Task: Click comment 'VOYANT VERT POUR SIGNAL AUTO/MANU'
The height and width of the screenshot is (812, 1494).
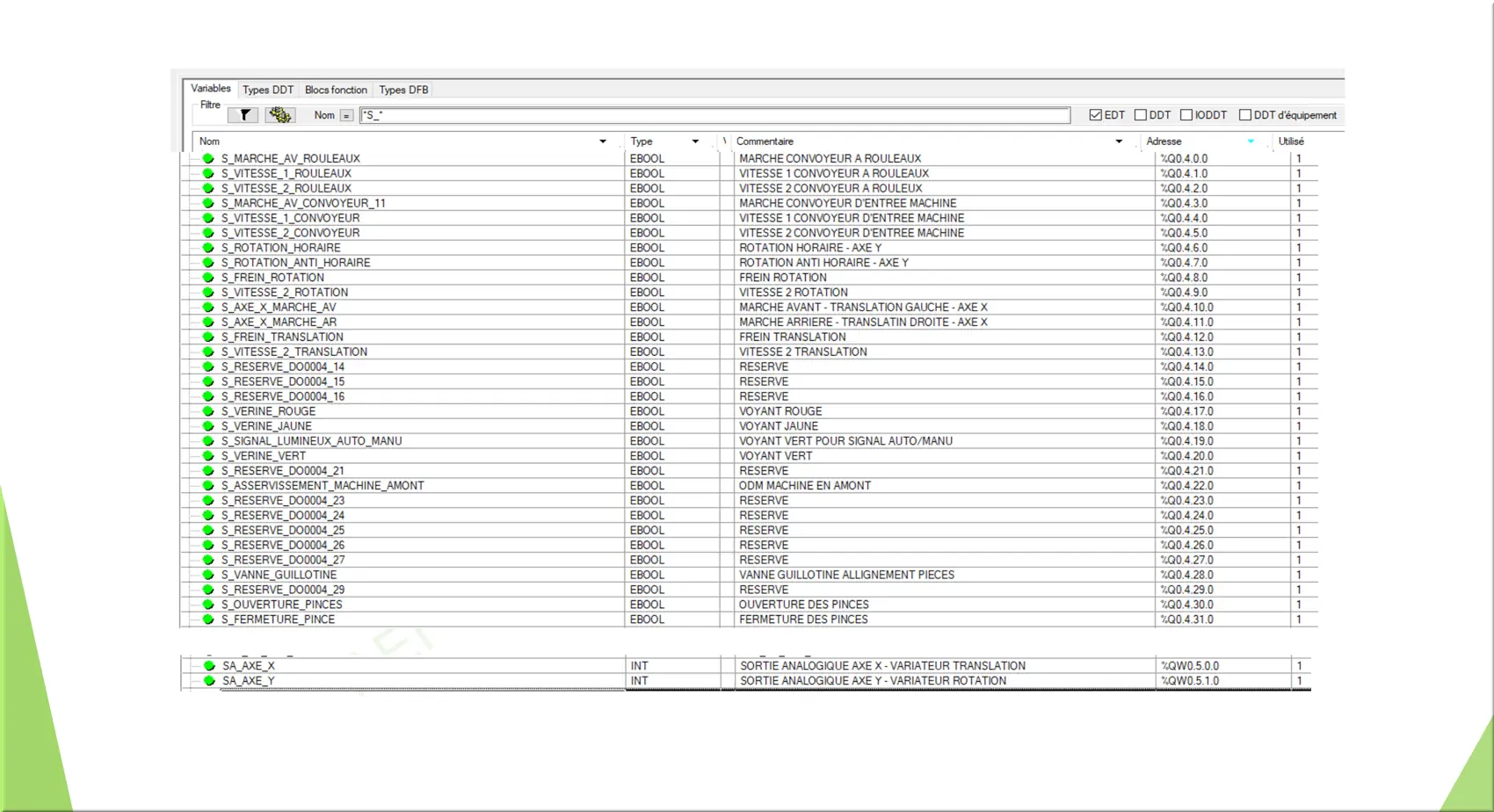Action: 845,442
